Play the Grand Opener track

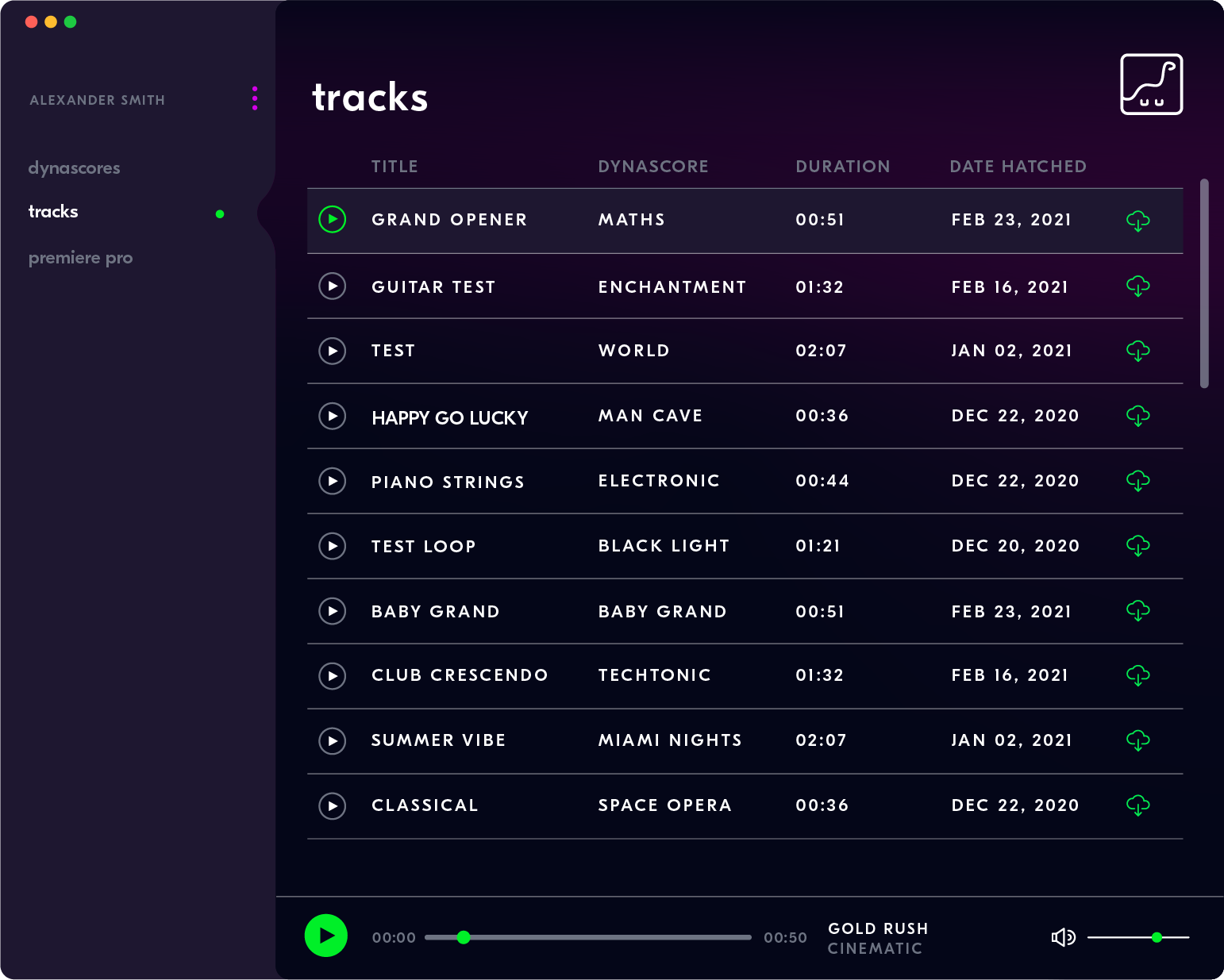pyautogui.click(x=332, y=220)
